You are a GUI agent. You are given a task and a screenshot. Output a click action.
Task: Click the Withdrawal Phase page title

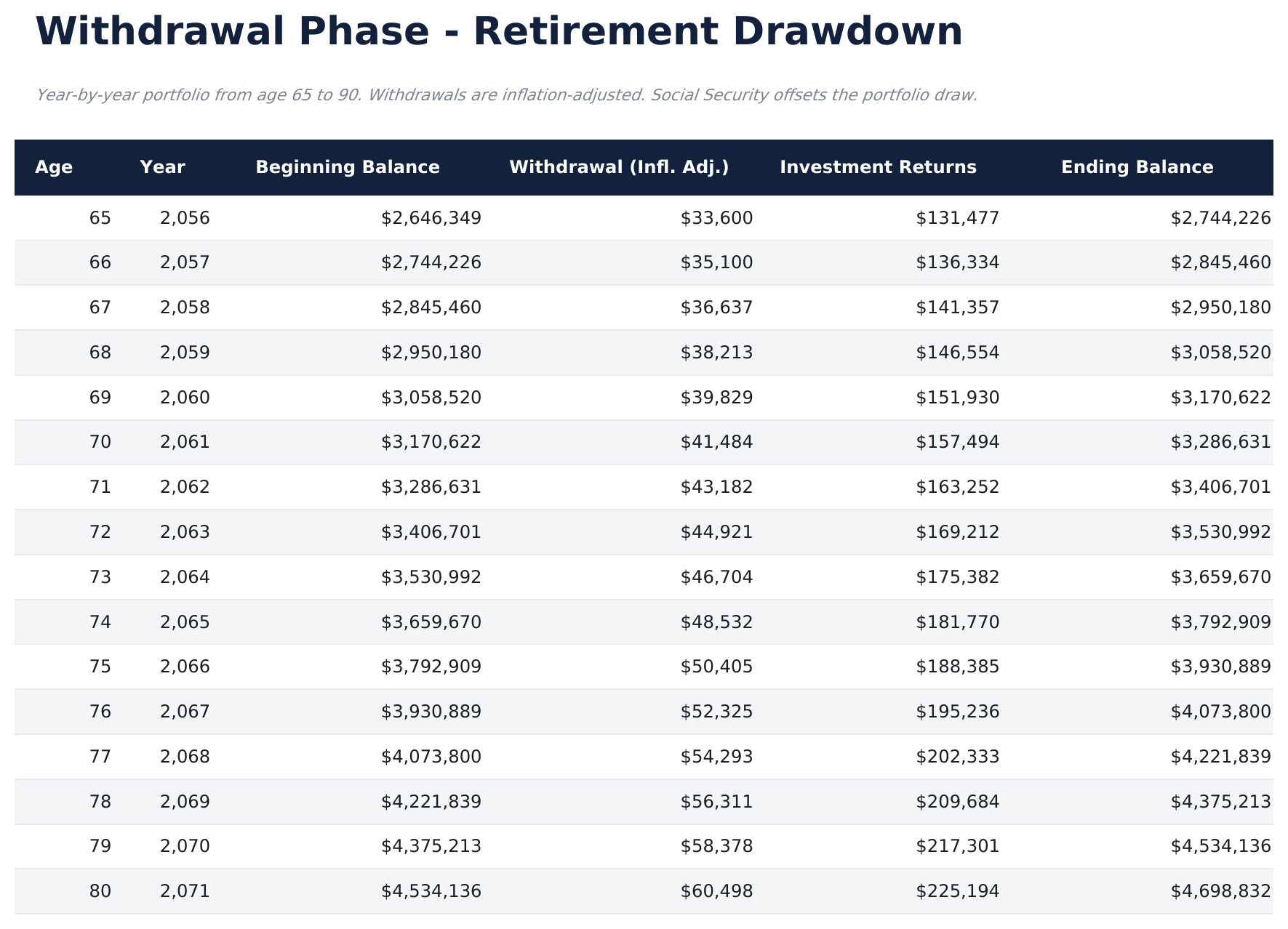(x=499, y=32)
